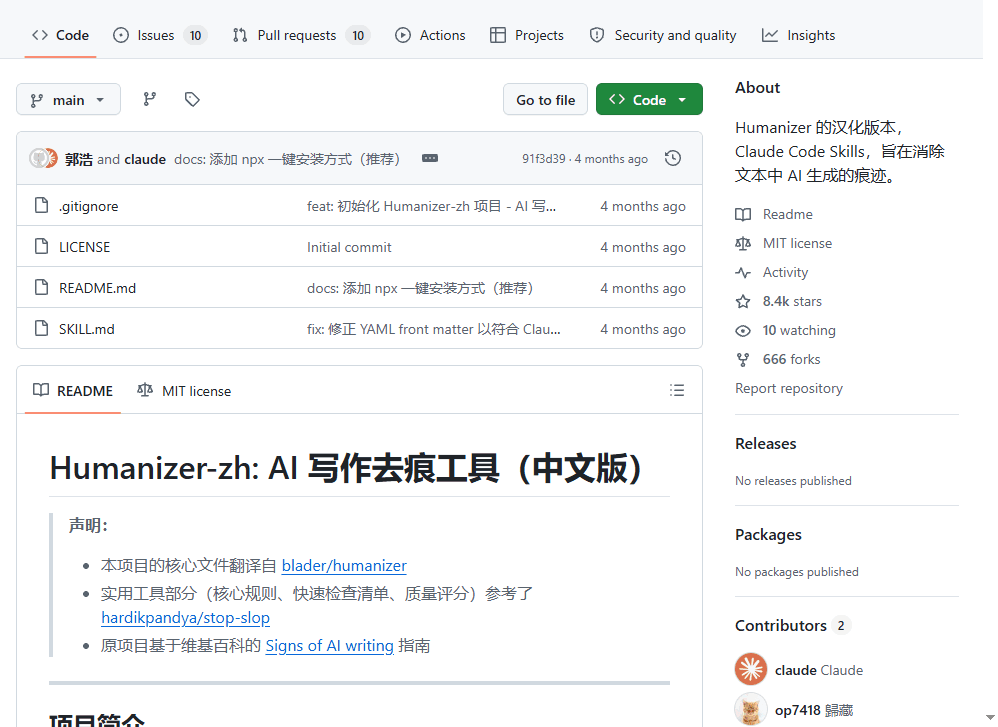
Task: Open the claude Claude contributor profile name
Action: tap(819, 670)
